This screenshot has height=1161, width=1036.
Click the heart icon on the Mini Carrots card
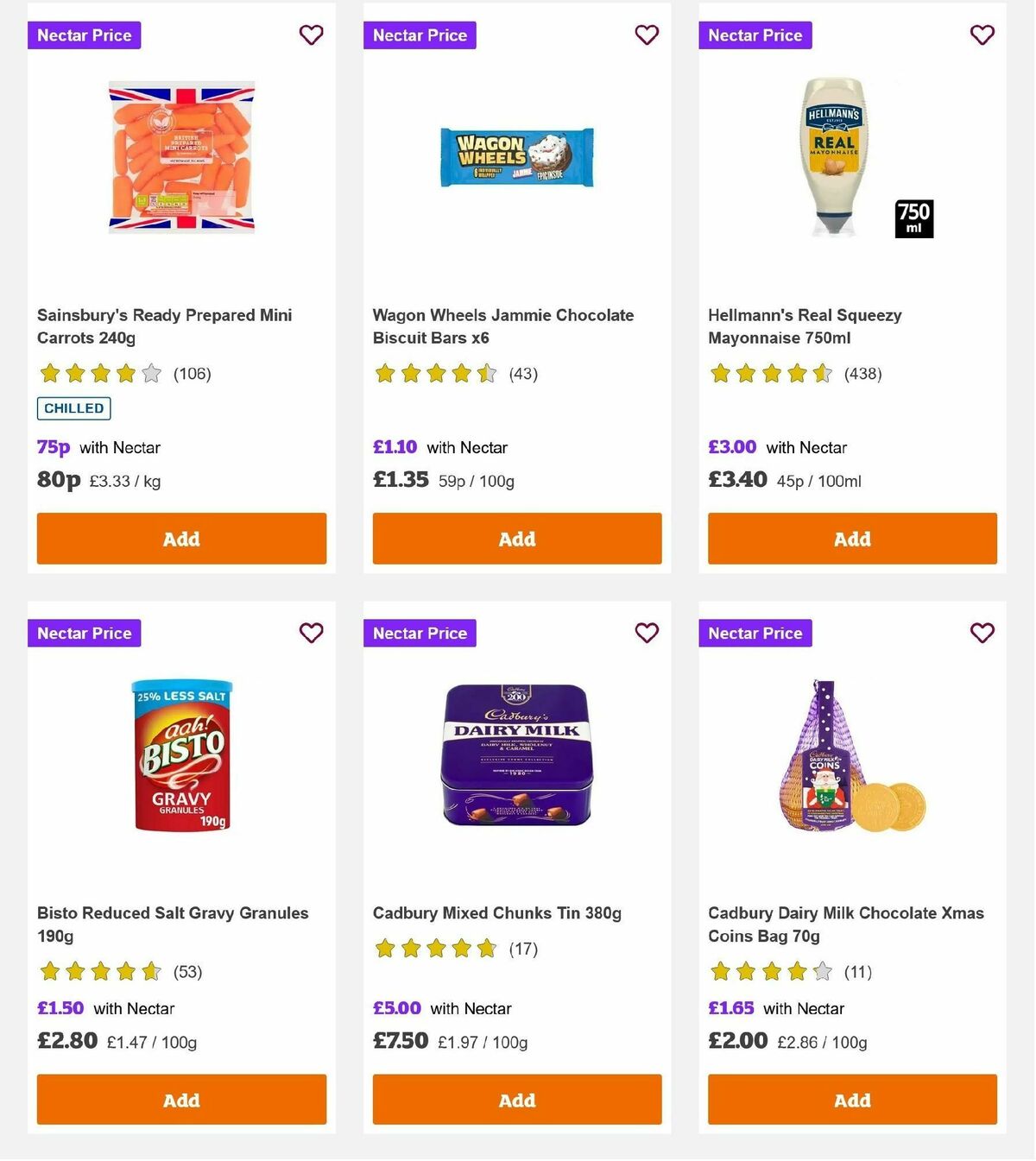pyautogui.click(x=311, y=35)
